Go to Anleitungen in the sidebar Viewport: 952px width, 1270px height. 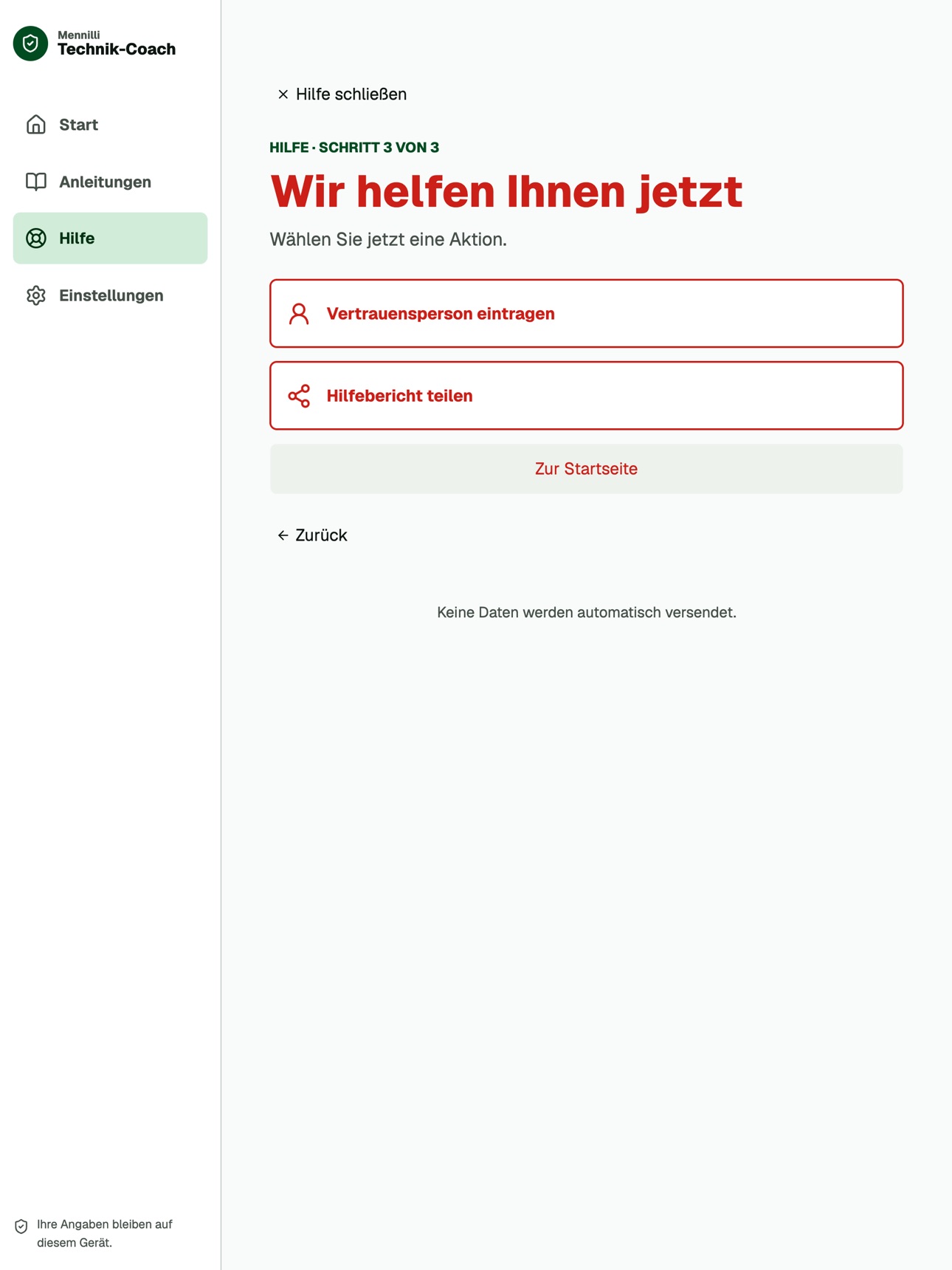[110, 182]
